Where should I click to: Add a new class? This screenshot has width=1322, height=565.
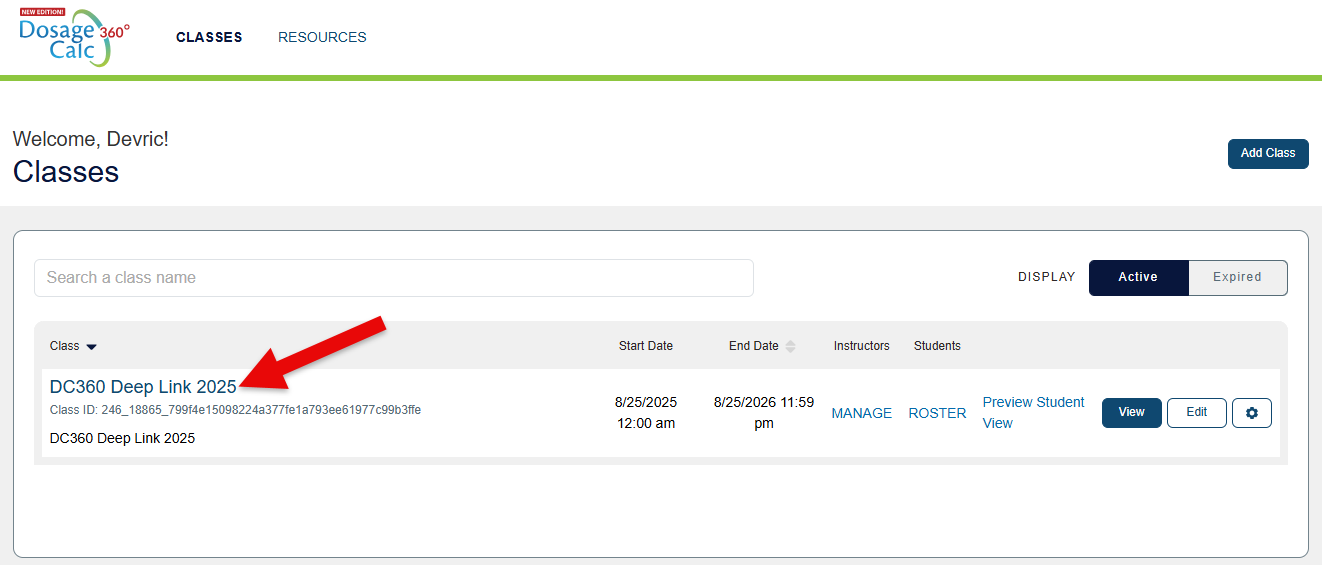tap(1267, 153)
